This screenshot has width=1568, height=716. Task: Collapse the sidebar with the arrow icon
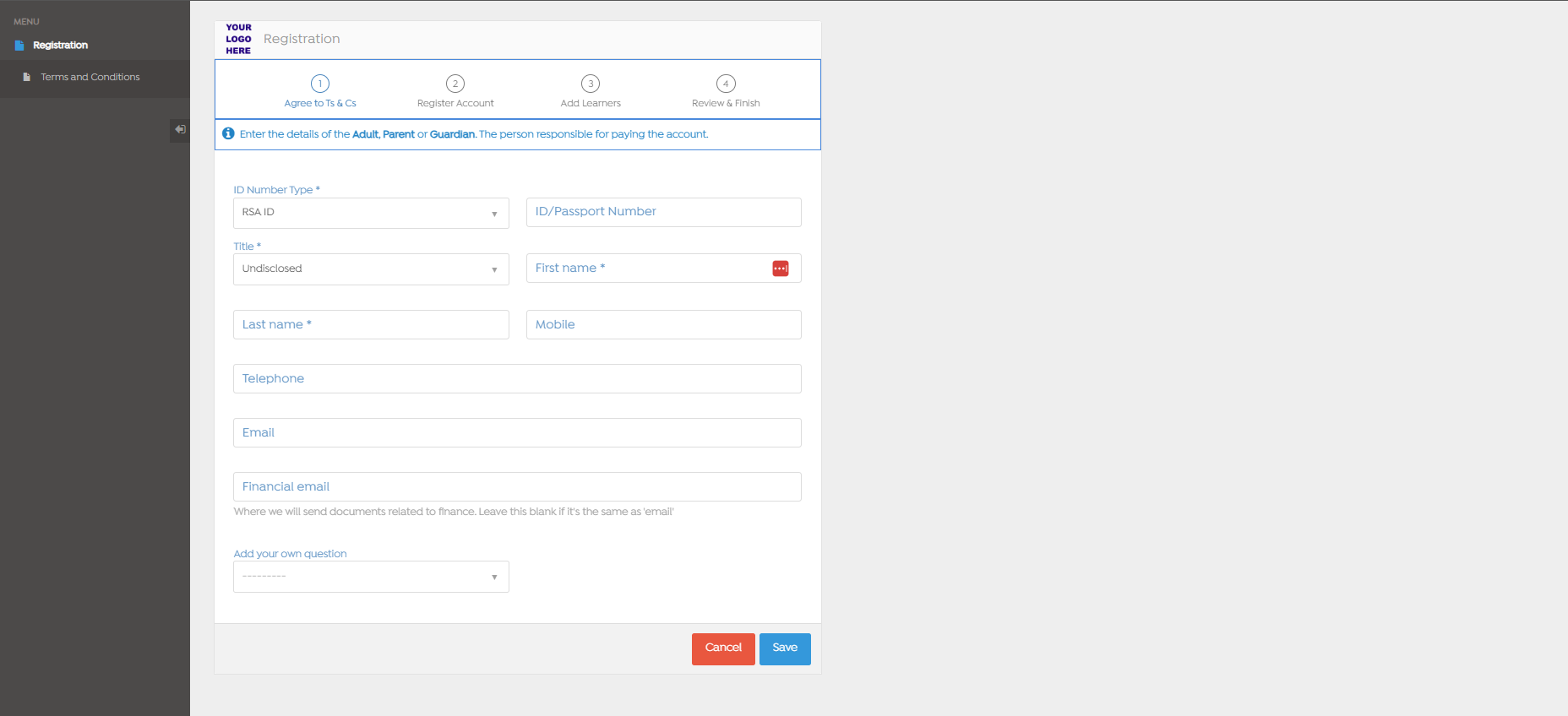click(180, 129)
